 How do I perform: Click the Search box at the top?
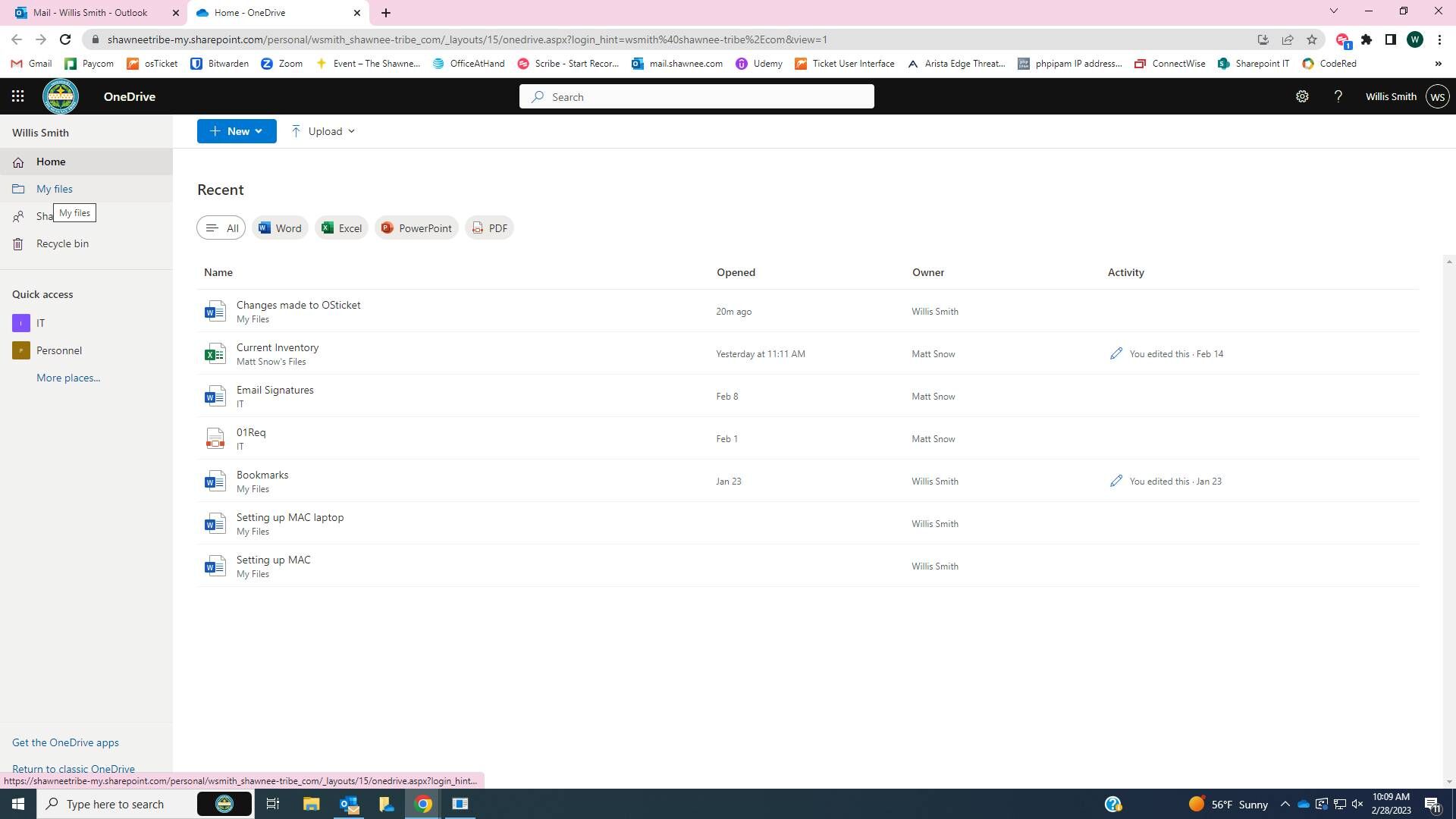(696, 96)
